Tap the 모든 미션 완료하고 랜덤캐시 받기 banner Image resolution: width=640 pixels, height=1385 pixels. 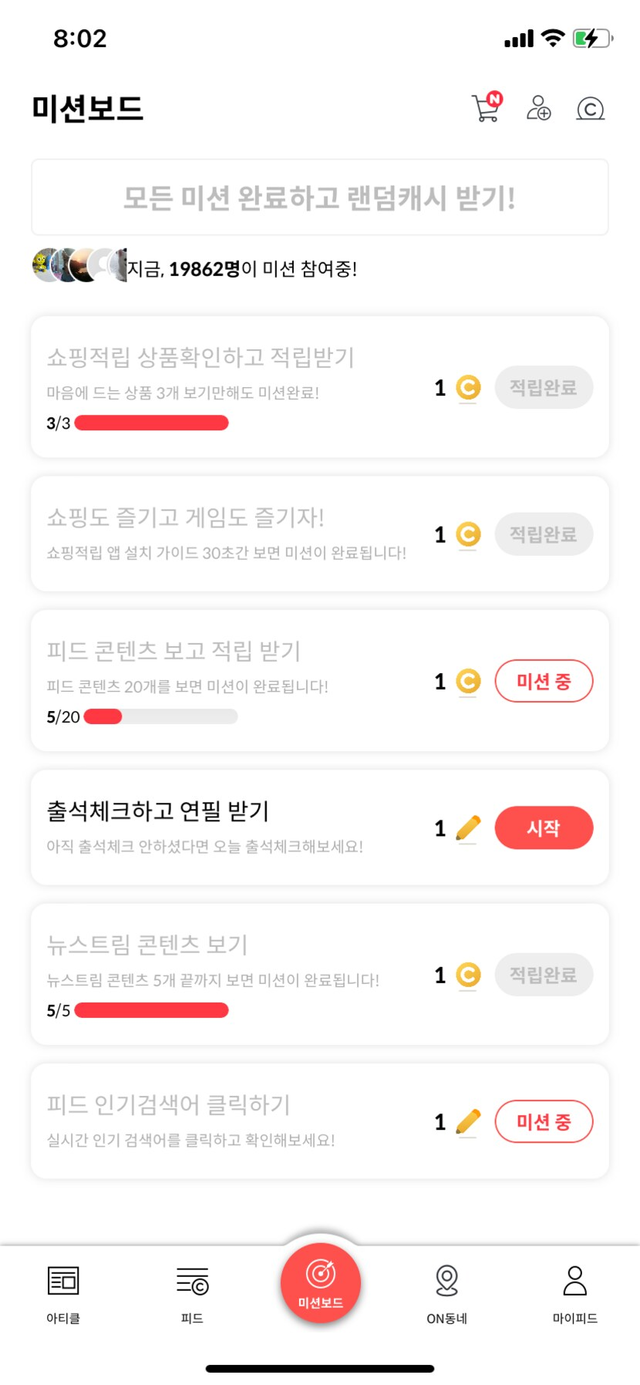pyautogui.click(x=320, y=197)
